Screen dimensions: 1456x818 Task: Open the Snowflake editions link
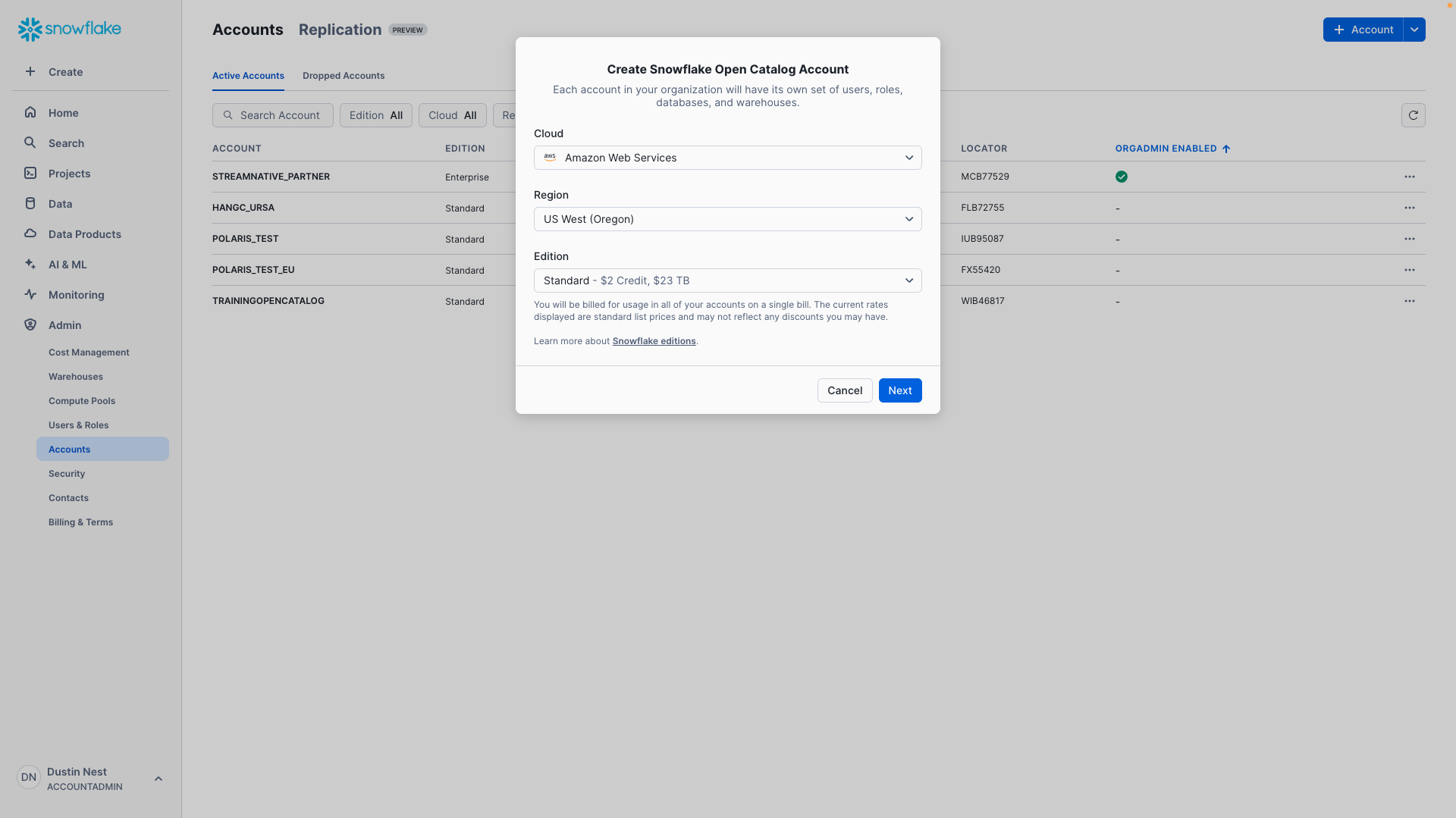(x=654, y=340)
